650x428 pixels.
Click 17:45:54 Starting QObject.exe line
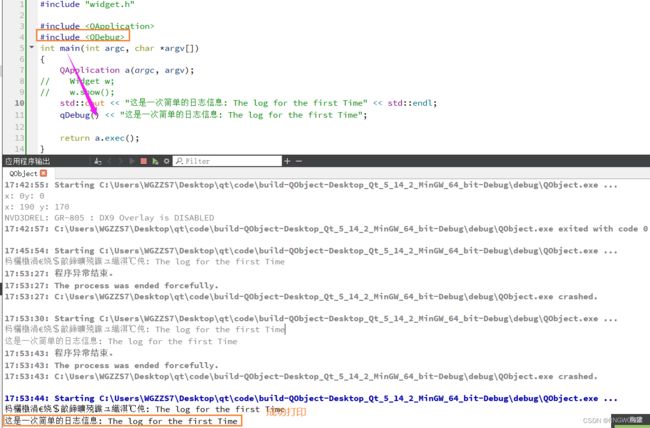311,251
